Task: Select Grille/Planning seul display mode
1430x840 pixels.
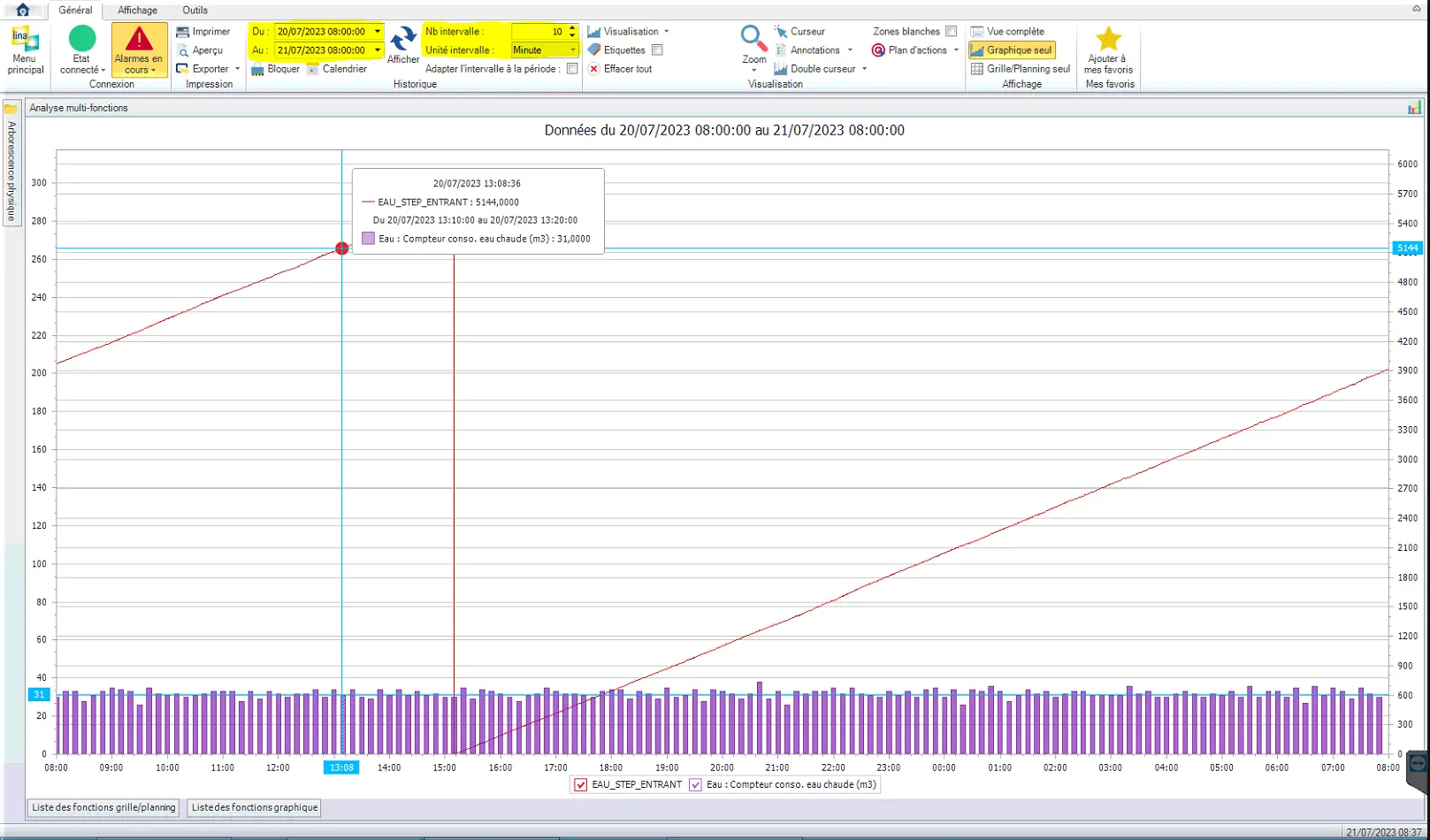Action: click(1021, 69)
